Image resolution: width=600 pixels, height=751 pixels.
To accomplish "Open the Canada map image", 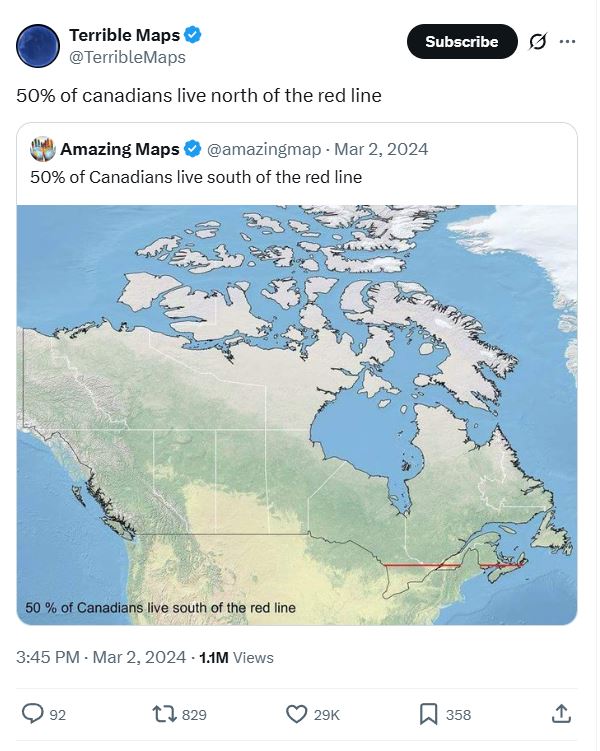I will pos(297,415).
